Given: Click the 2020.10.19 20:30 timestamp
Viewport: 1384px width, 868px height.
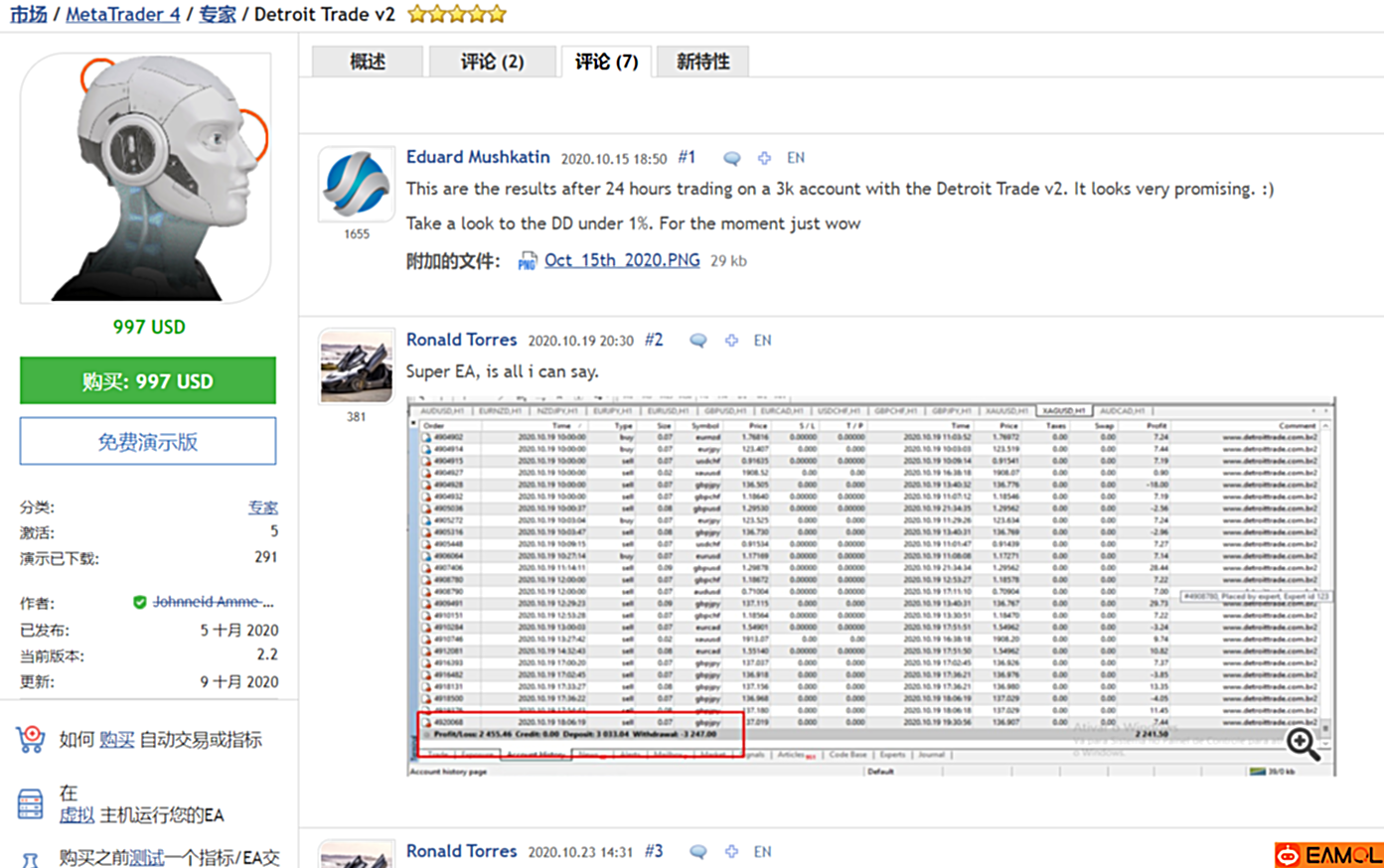Looking at the screenshot, I should pos(580,341).
